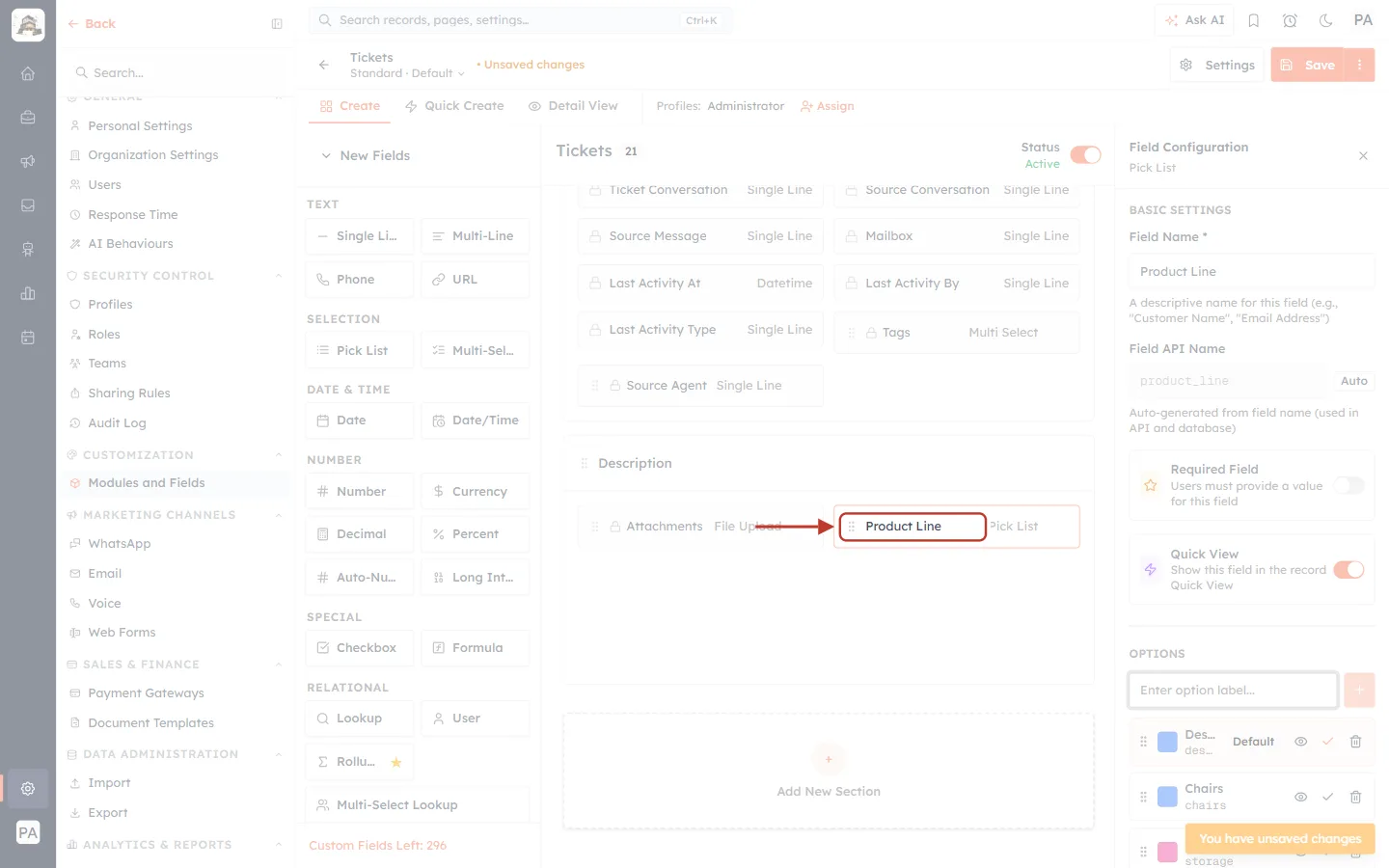1389x868 pixels.
Task: Open the megaphone campaigns icon in rail
Action: pyautogui.click(x=28, y=161)
